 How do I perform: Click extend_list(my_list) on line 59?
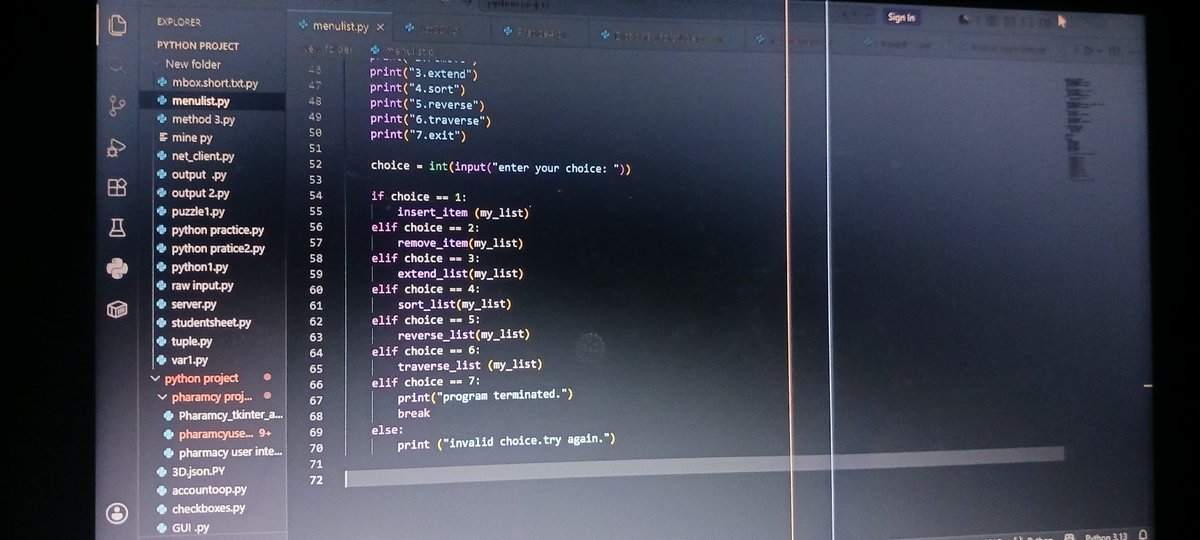click(460, 274)
